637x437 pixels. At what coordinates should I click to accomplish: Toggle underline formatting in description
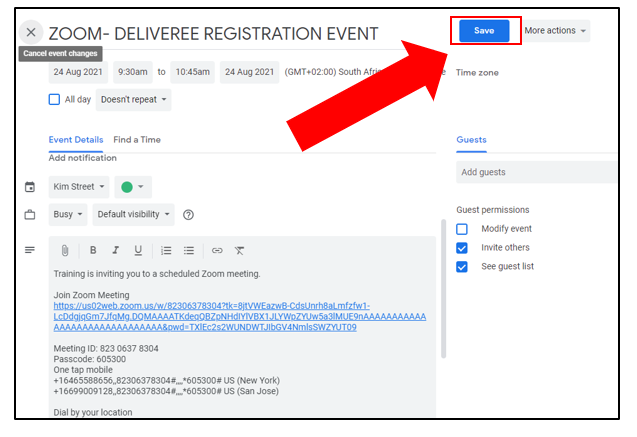point(138,250)
